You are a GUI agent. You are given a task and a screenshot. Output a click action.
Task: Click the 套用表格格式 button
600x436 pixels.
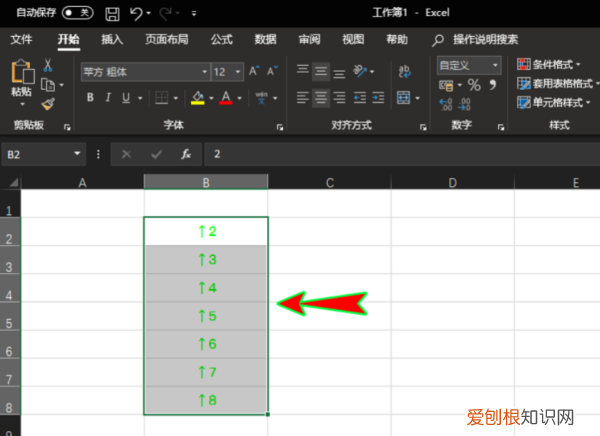pyautogui.click(x=558, y=83)
